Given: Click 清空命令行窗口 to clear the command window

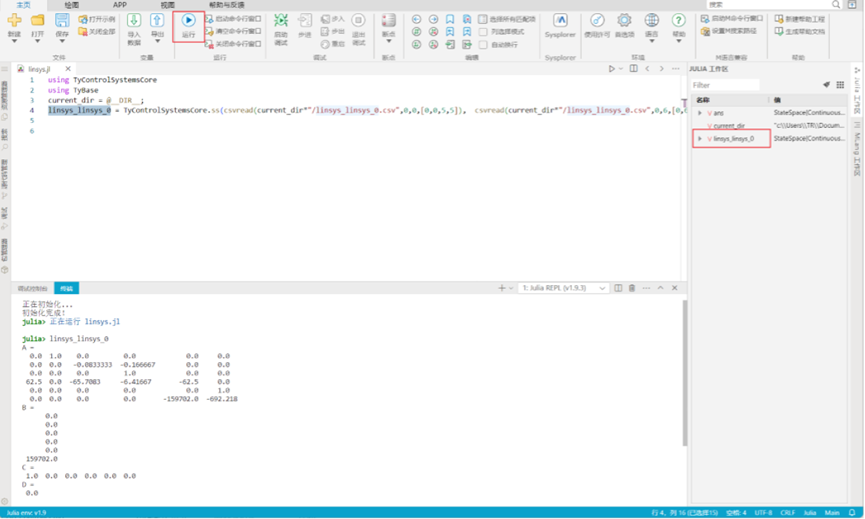Looking at the screenshot, I should pyautogui.click(x=233, y=31).
